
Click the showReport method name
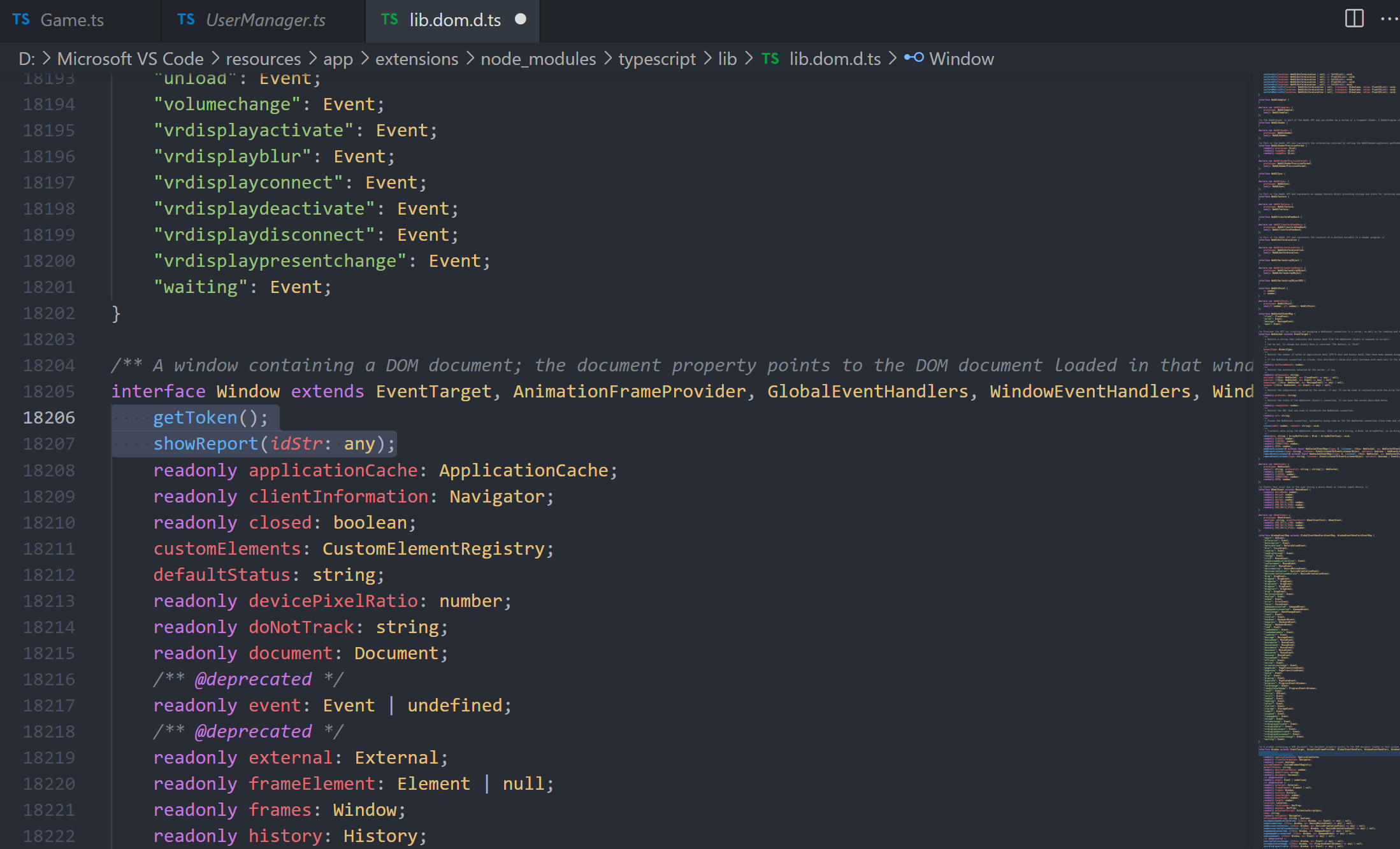coord(205,444)
